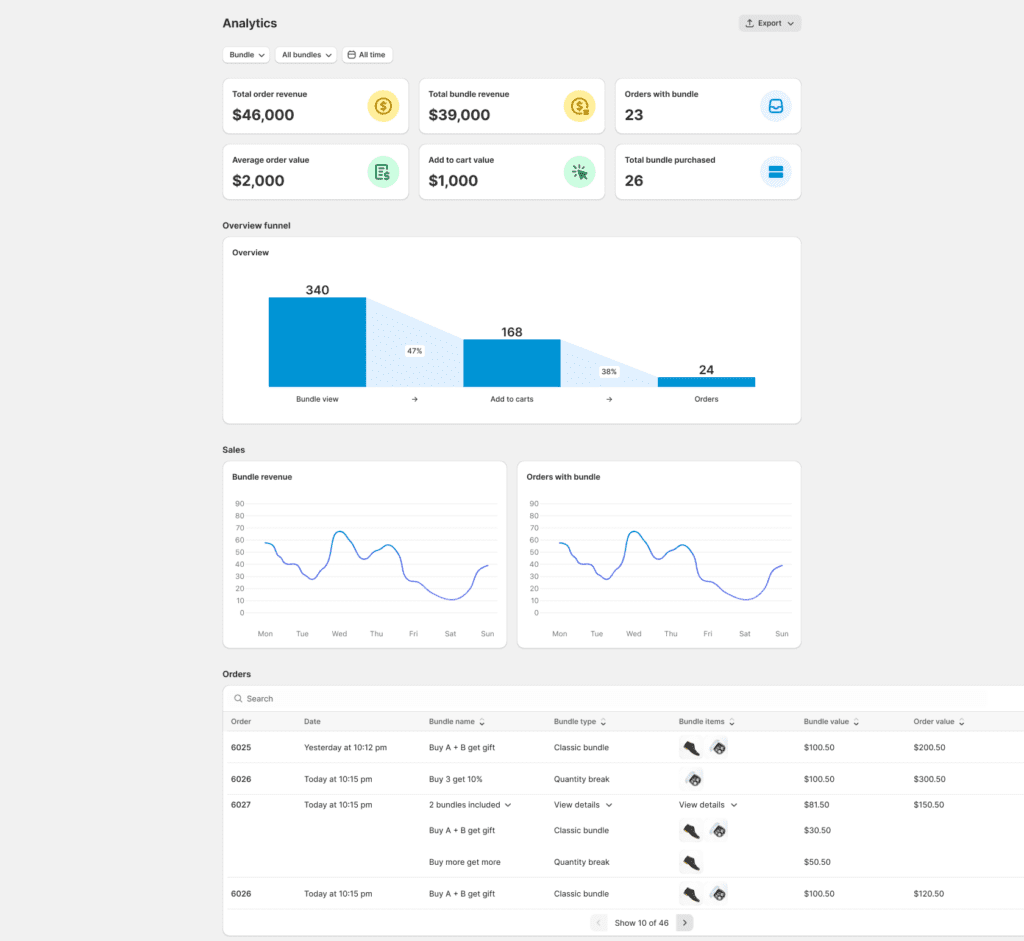
Task: Click the Orders with bundle inbox icon
Action: click(775, 106)
